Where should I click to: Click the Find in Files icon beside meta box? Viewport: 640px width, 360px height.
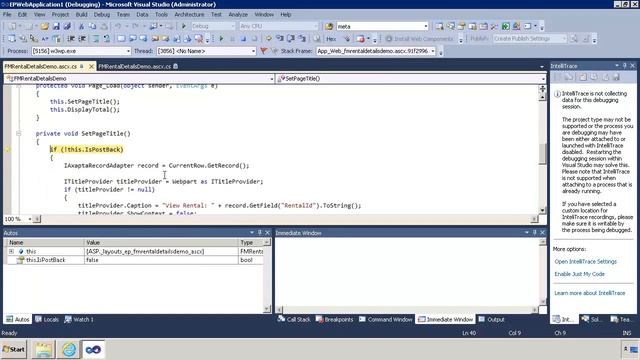pyautogui.click(x=329, y=26)
